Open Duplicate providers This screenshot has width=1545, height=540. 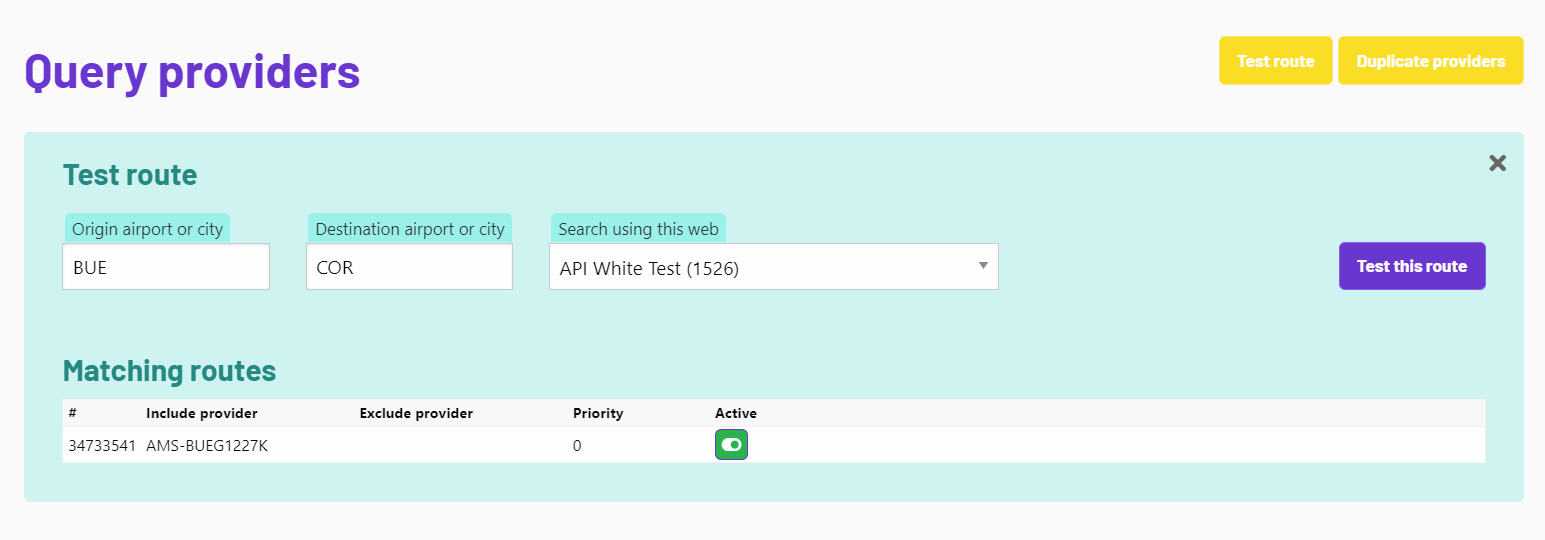click(1430, 61)
